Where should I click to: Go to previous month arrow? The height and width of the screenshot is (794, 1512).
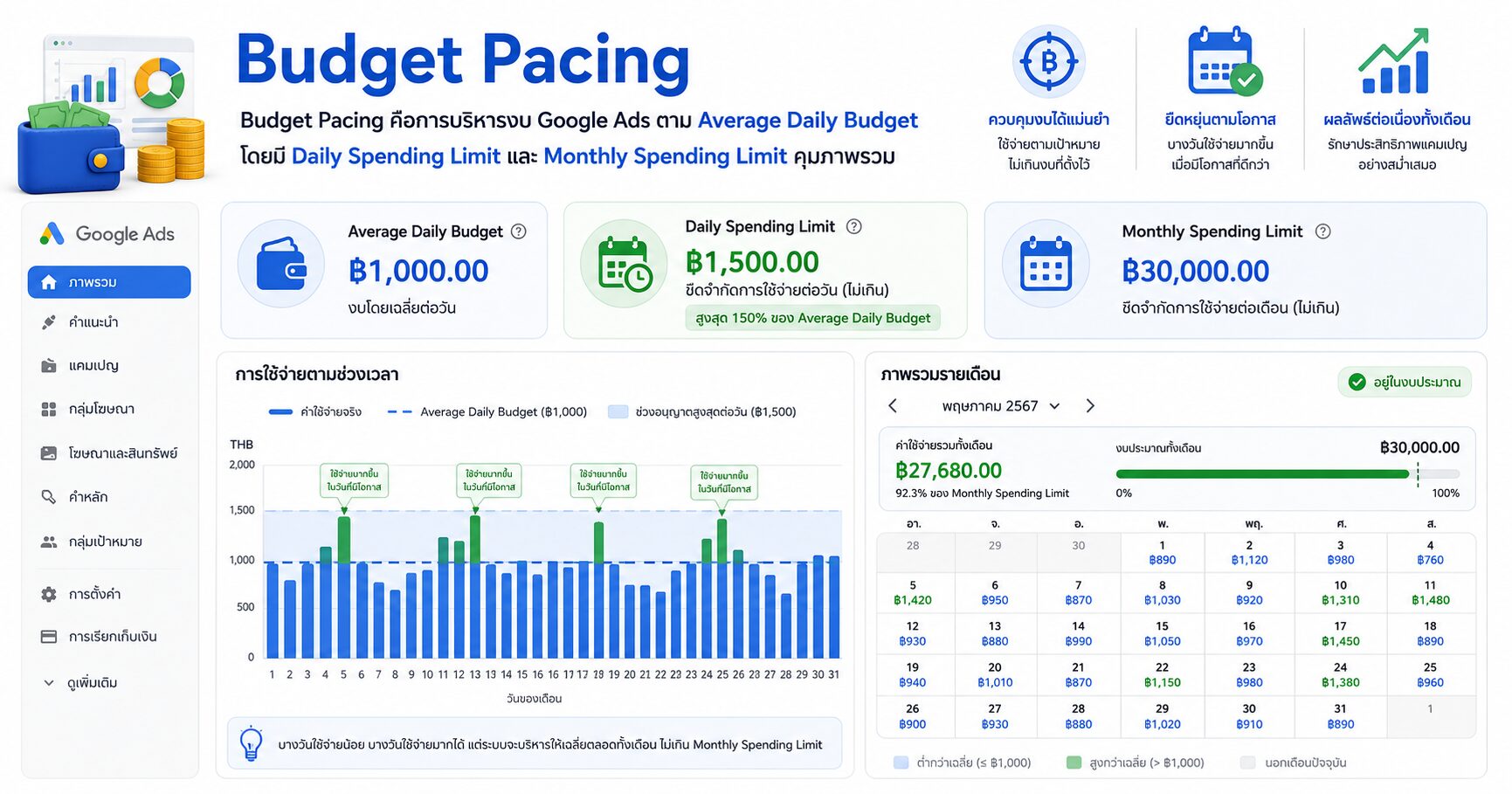[893, 406]
